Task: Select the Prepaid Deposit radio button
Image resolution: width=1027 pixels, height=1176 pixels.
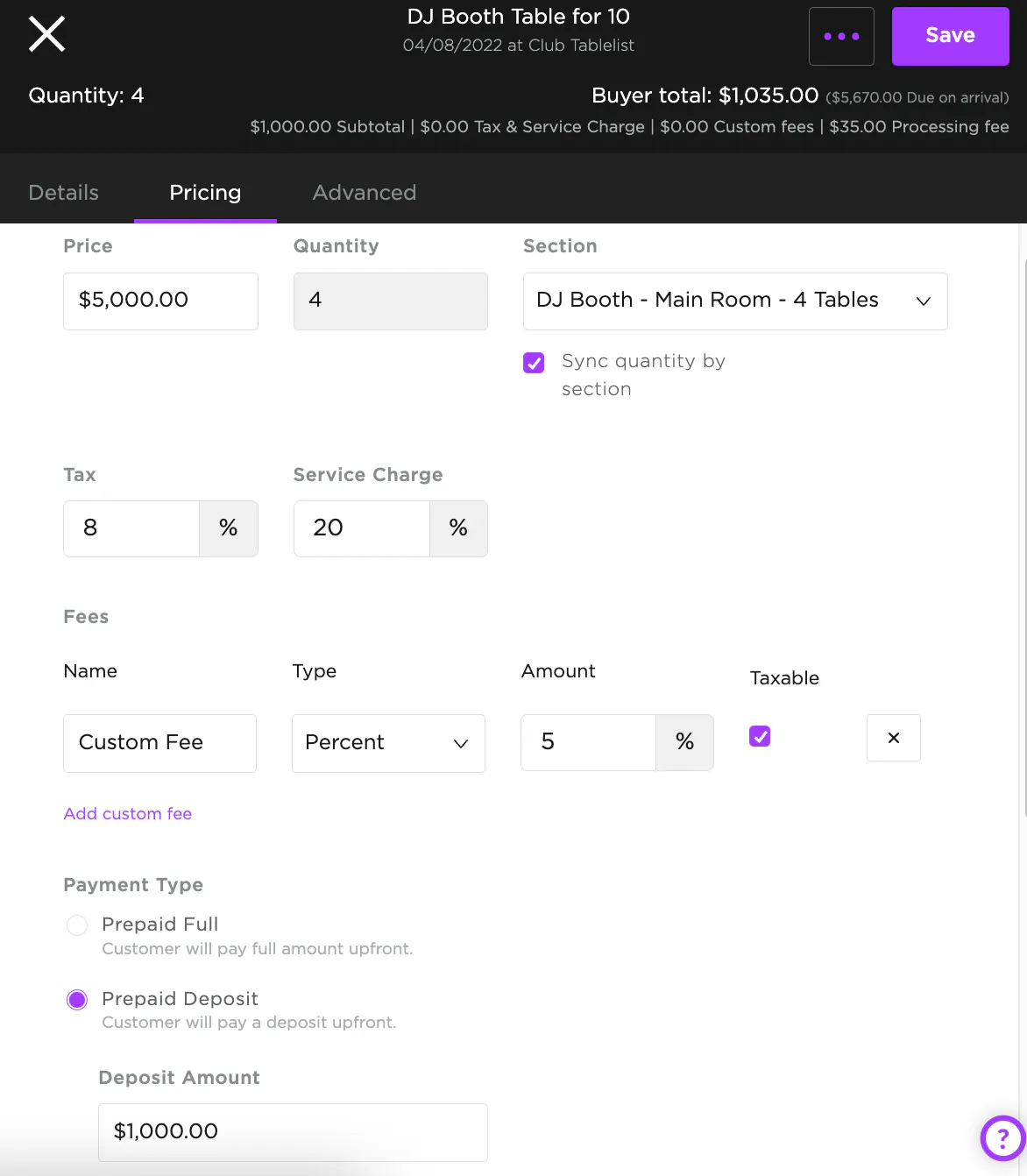Action: [77, 1000]
